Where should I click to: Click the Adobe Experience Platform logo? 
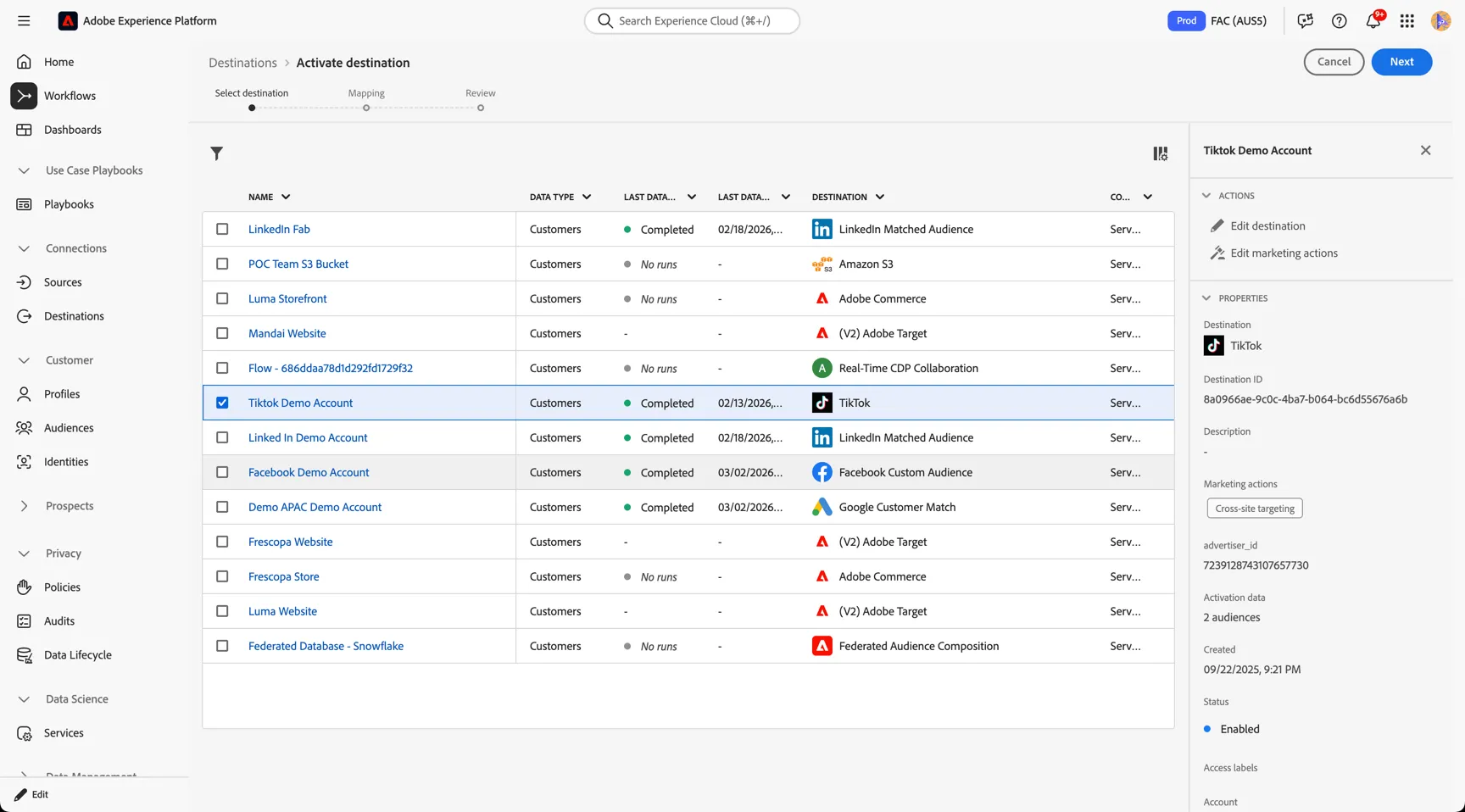[68, 20]
